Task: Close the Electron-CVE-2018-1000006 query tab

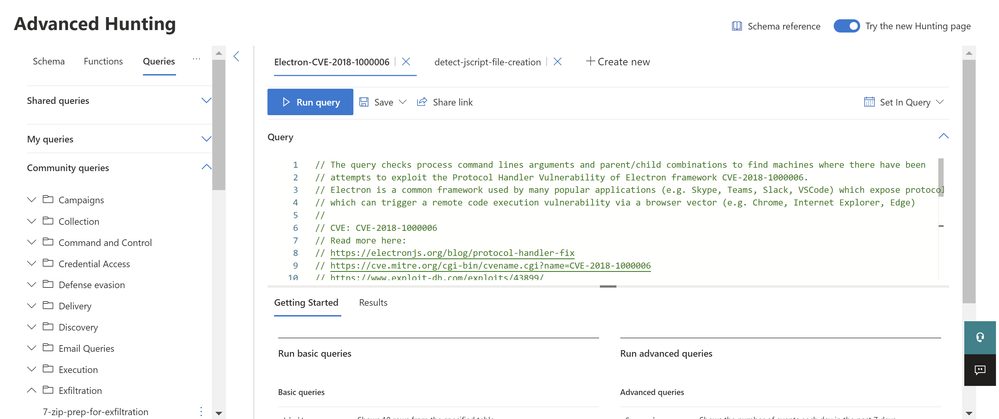Action: tap(406, 62)
